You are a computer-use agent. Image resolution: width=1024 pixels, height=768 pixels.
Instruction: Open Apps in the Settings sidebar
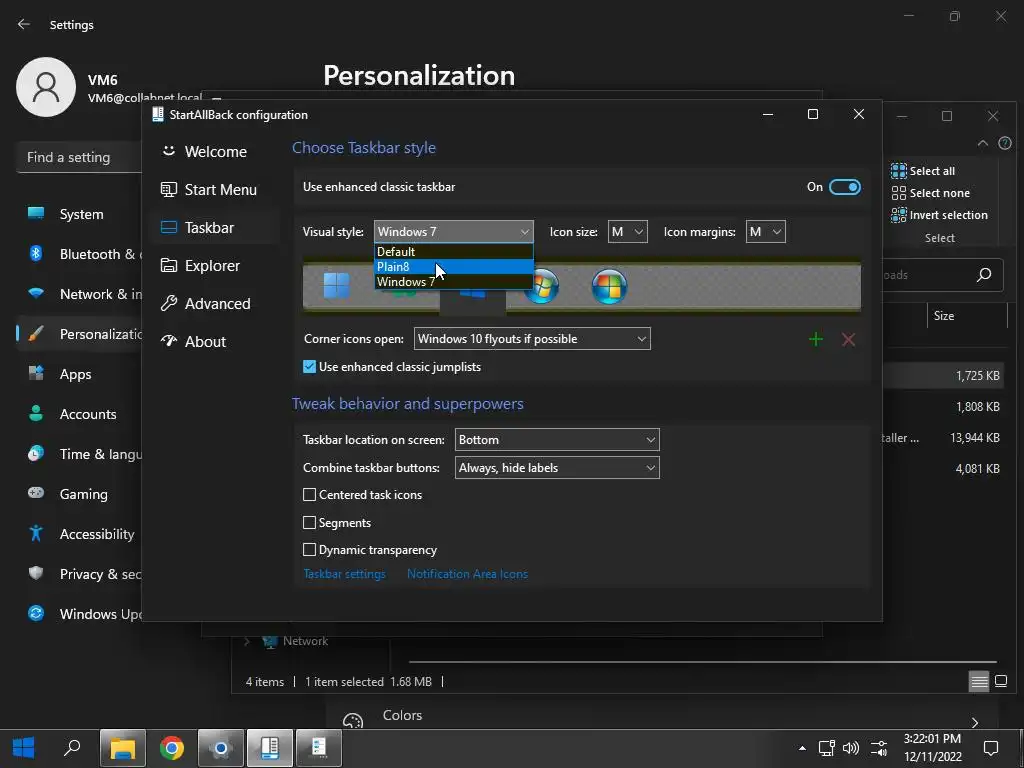pyautogui.click(x=75, y=374)
